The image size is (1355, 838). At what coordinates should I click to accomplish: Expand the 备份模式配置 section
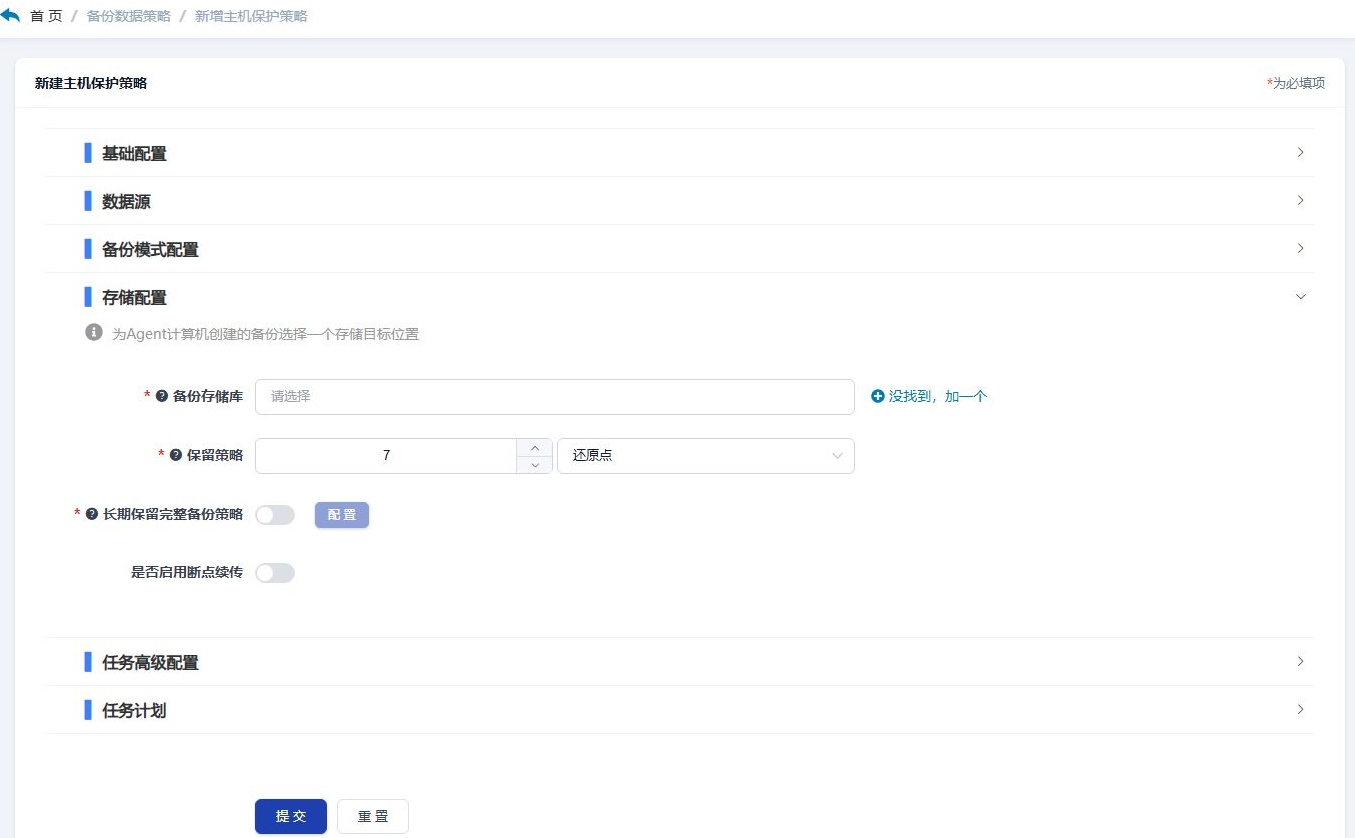click(679, 249)
